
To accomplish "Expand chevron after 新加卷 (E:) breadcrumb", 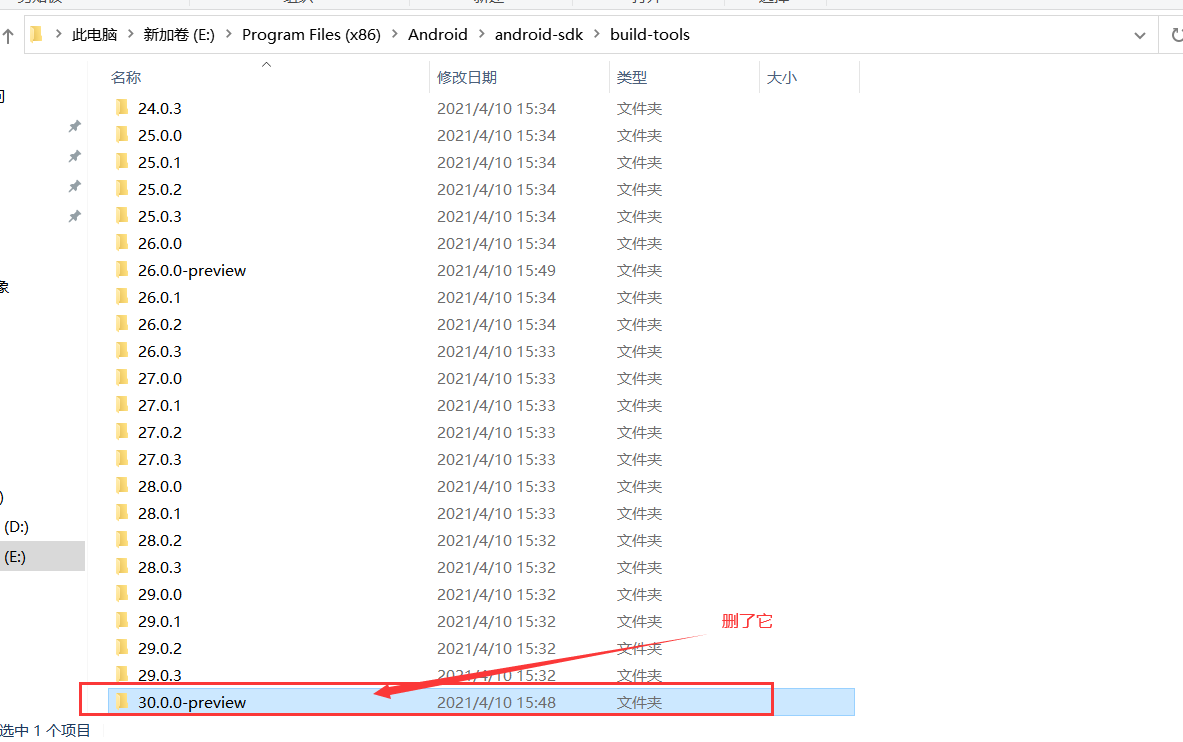I will [229, 35].
